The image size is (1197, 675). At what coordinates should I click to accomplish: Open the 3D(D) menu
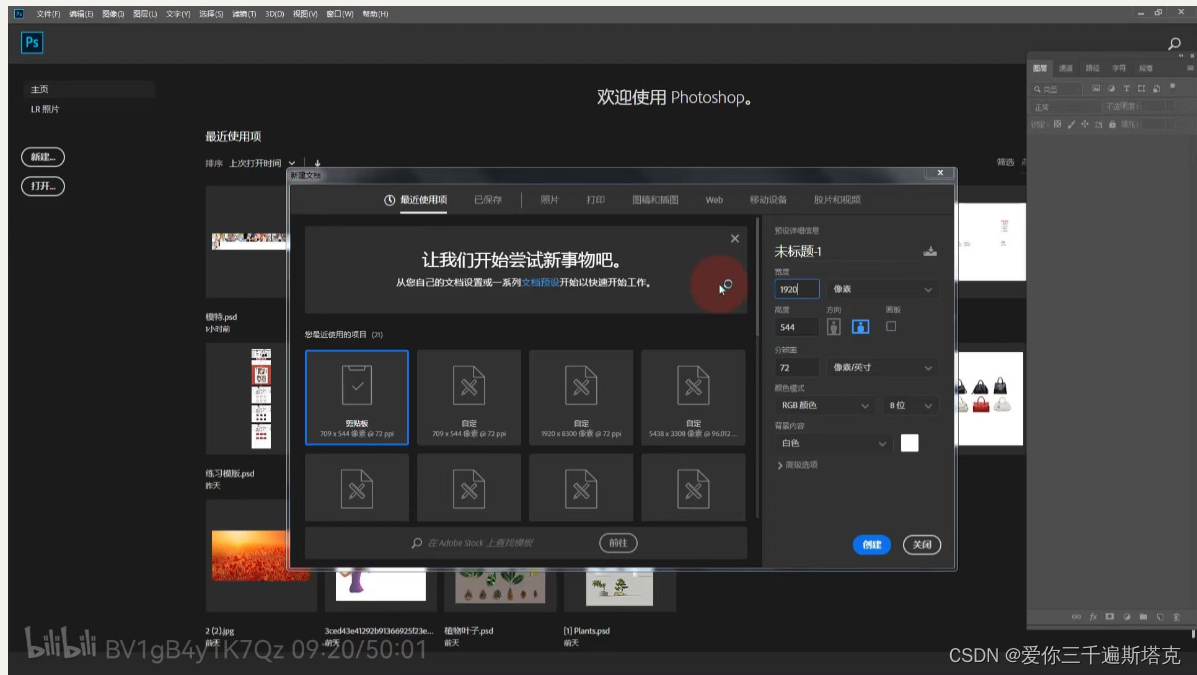click(275, 14)
